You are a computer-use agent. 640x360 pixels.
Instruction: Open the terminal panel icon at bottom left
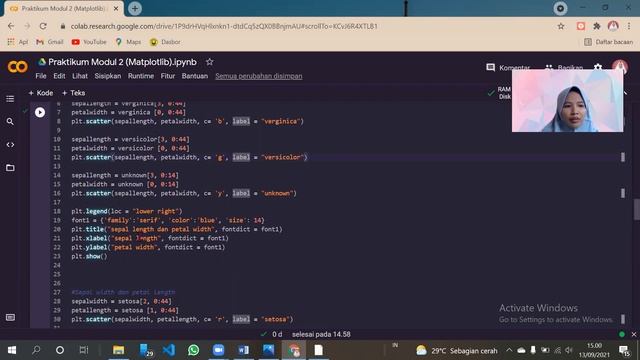point(10,318)
